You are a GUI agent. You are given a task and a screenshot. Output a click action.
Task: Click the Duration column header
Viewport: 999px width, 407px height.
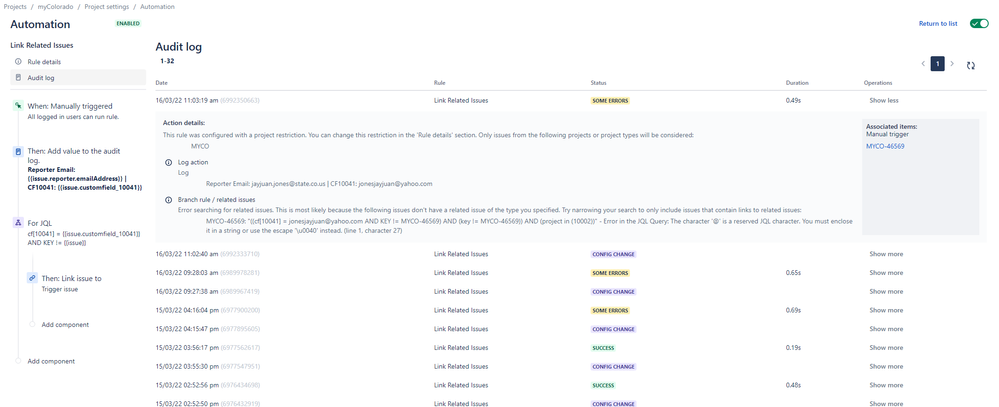pyautogui.click(x=797, y=83)
